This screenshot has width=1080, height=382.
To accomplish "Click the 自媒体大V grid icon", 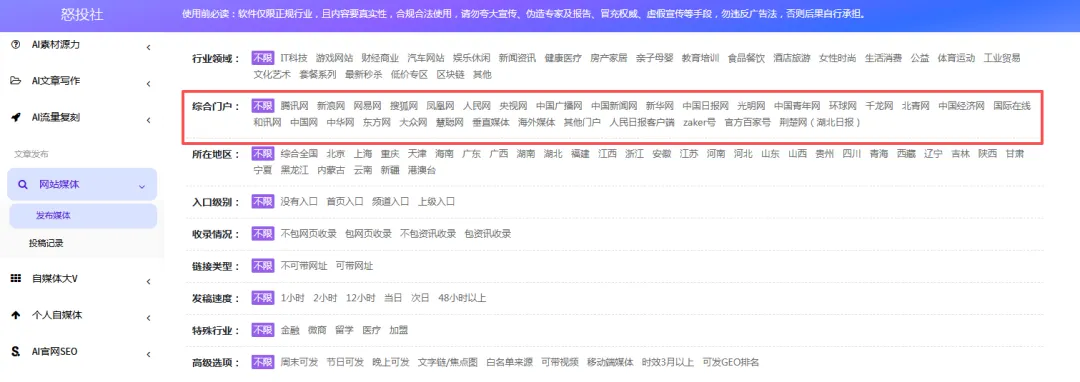I will pyautogui.click(x=16, y=279).
